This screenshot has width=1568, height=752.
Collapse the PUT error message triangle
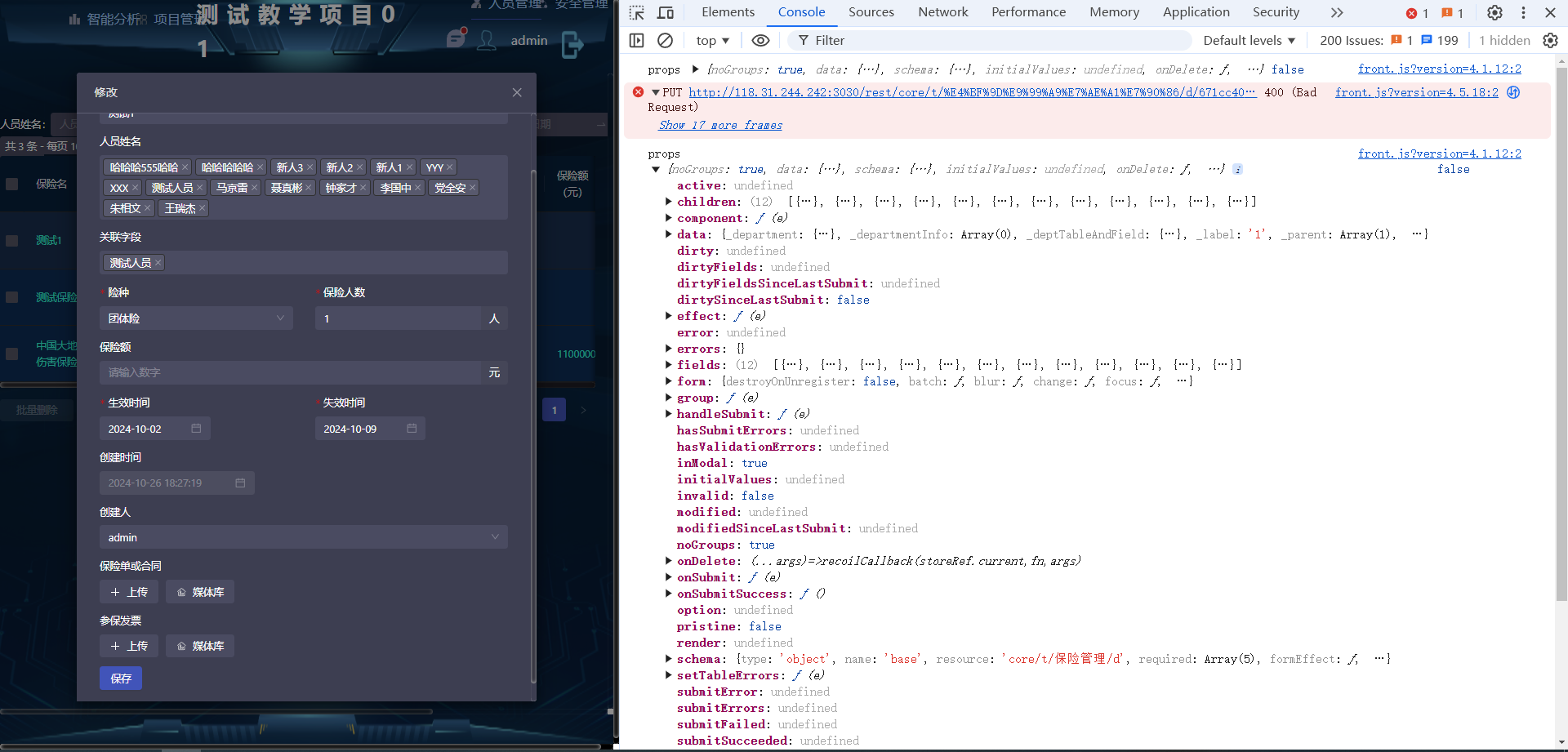click(656, 92)
